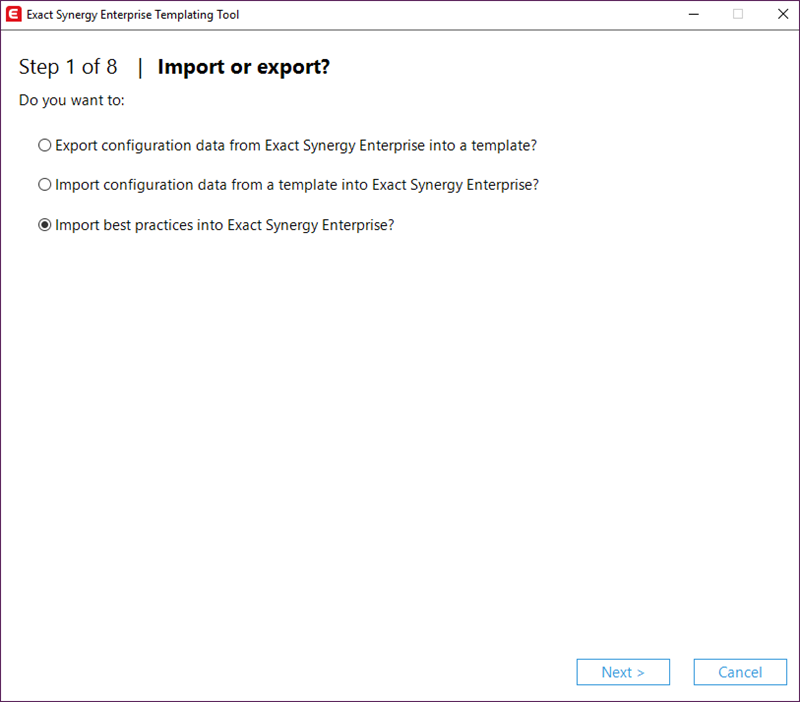800x702 pixels.
Task: Minimize the Templating Tool window
Action: [693, 14]
